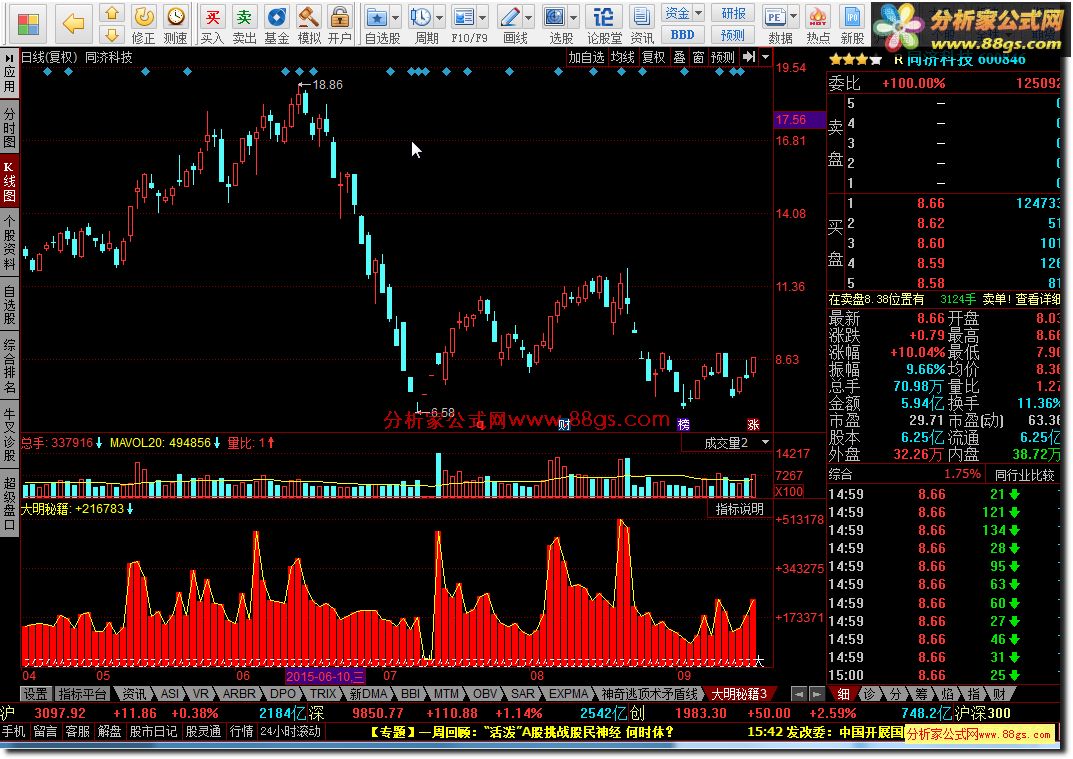Open the 新股 IPO icon
Image resolution: width=1073 pixels, height=759 pixels.
click(852, 25)
